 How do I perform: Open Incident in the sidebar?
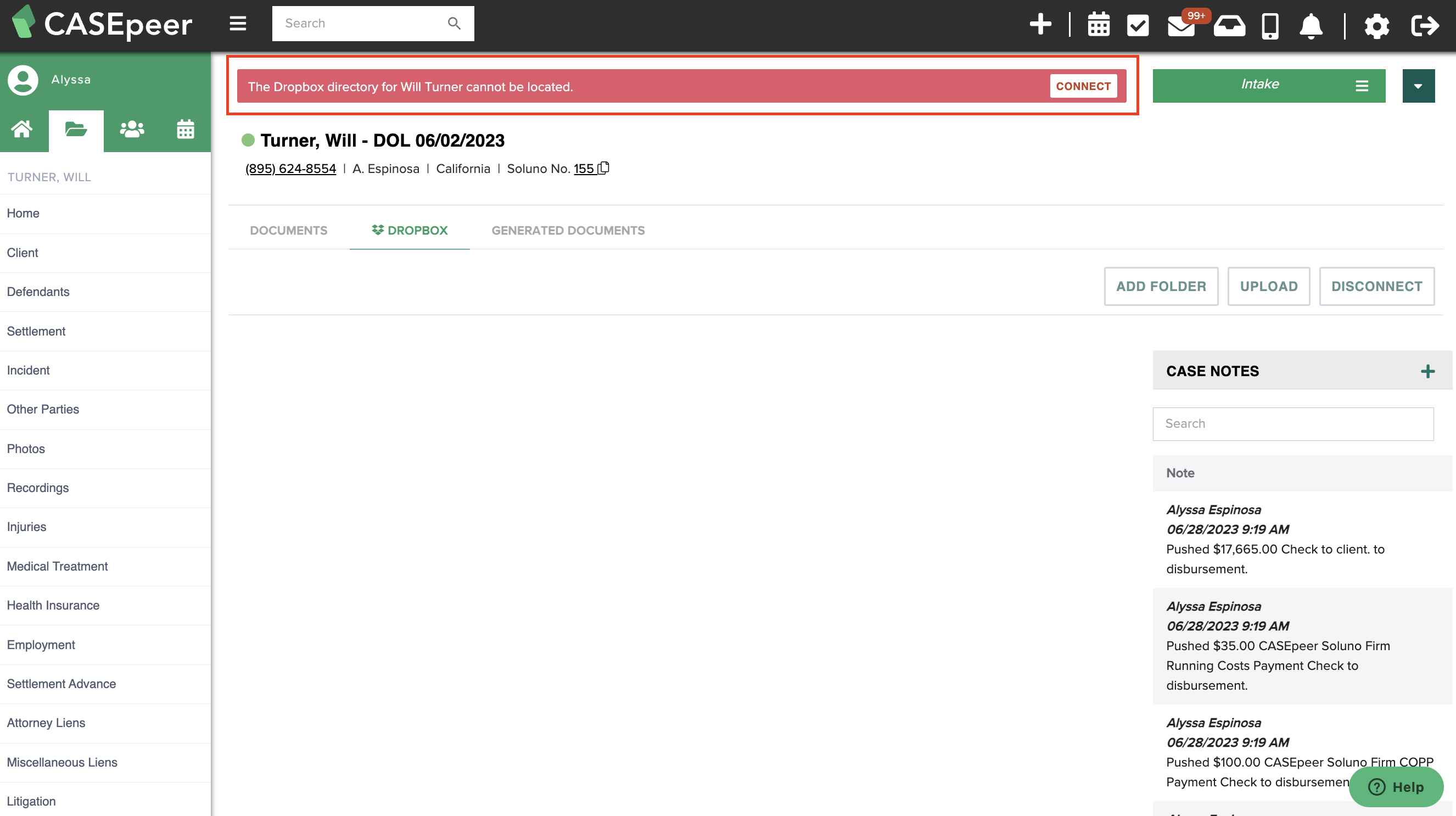point(105,371)
